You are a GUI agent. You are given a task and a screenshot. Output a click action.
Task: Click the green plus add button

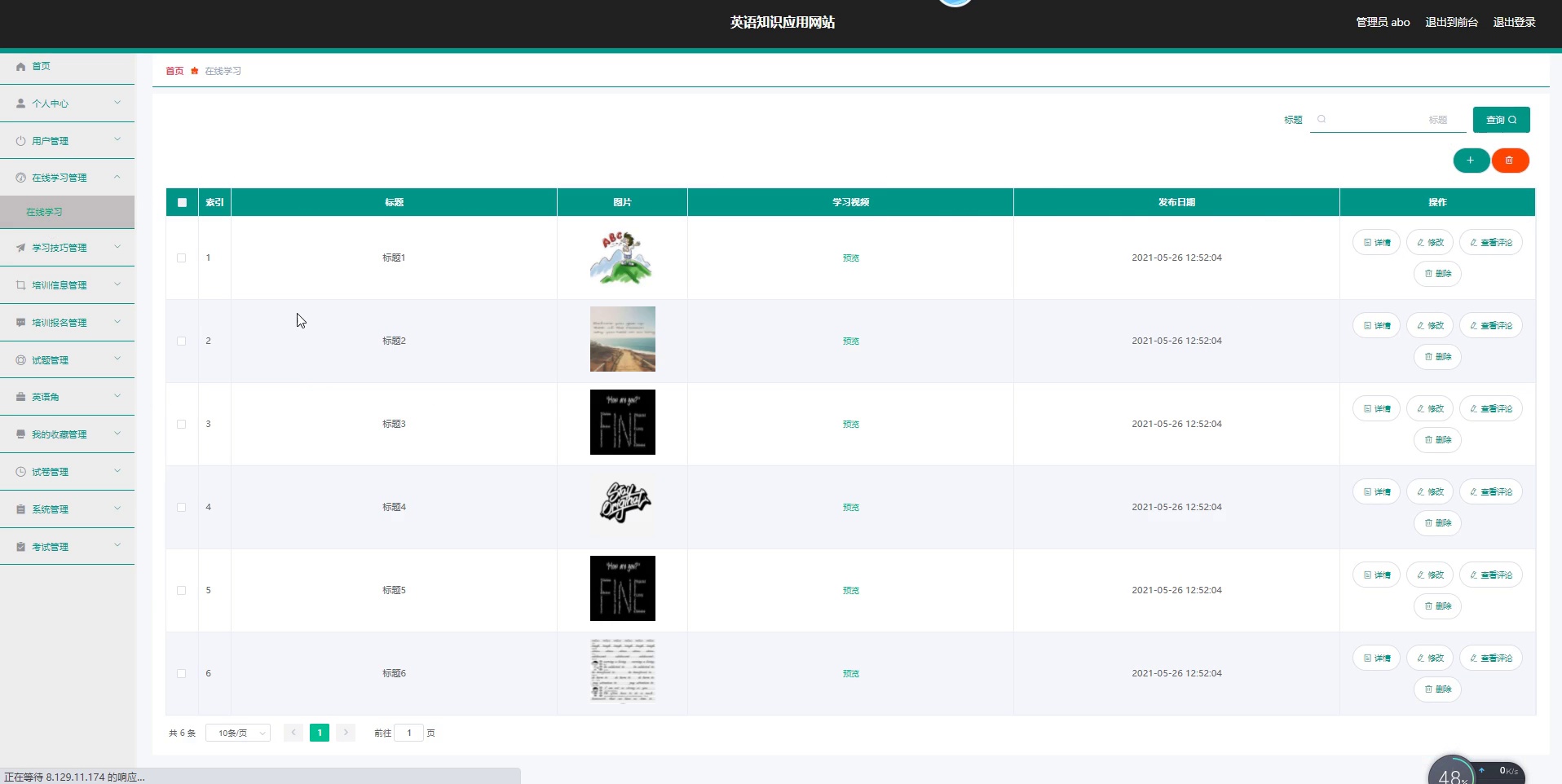pyautogui.click(x=1471, y=161)
